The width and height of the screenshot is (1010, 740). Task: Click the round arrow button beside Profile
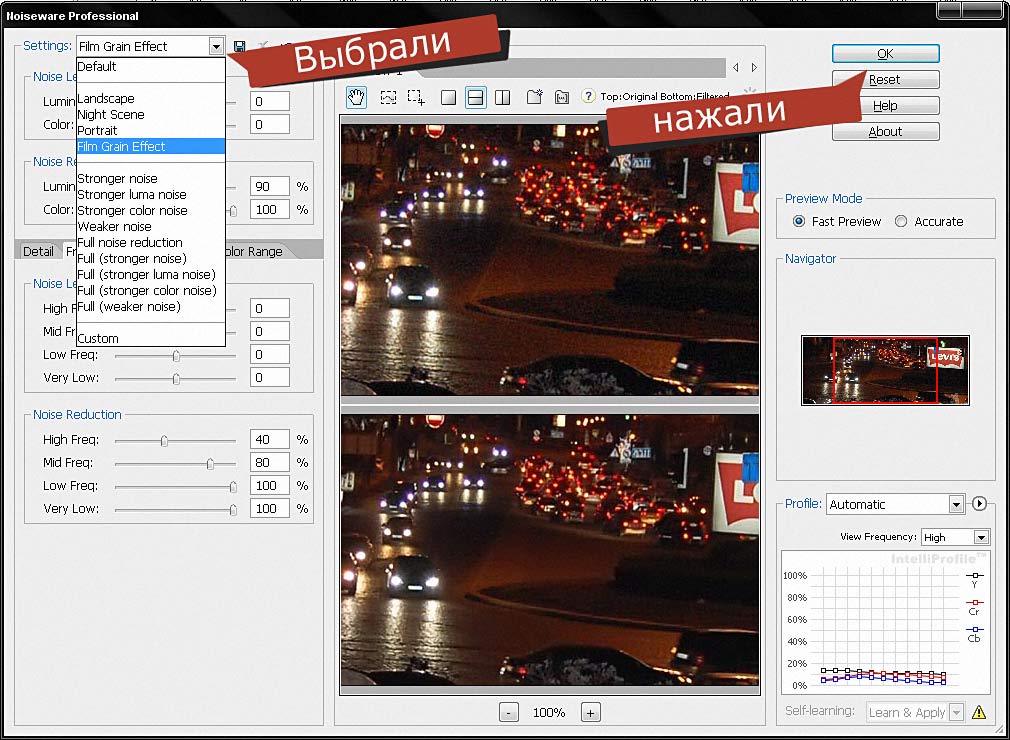pos(979,504)
